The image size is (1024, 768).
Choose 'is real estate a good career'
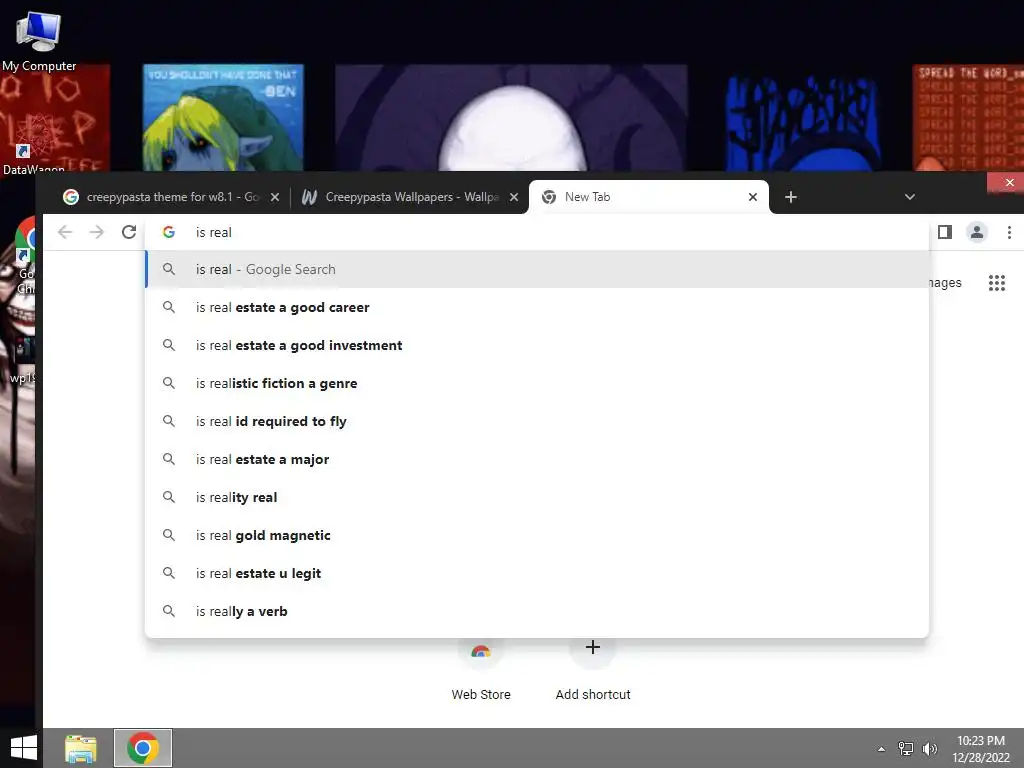pos(537,307)
